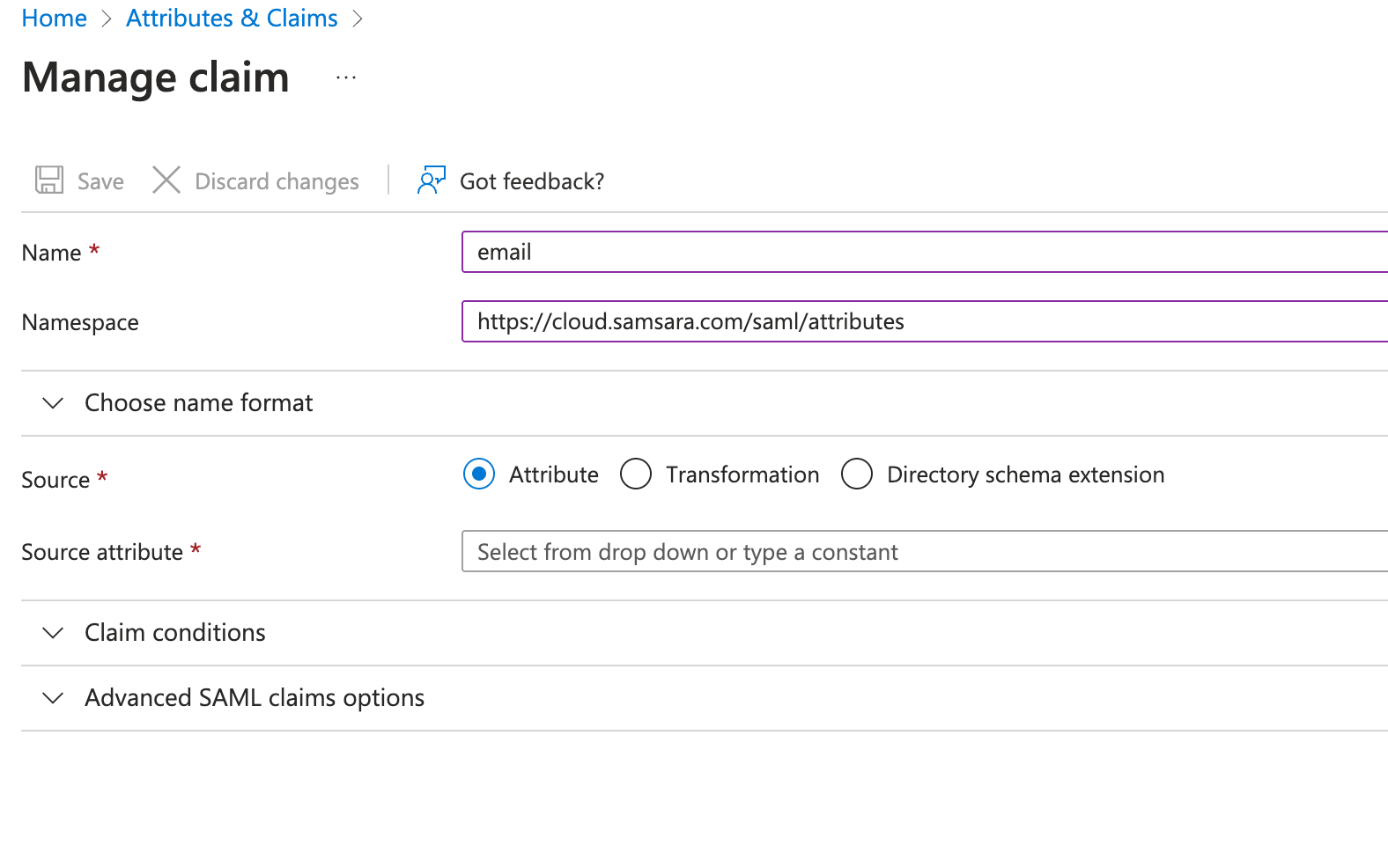Open the ellipsis menu beside Manage claim
The height and width of the screenshot is (868, 1388).
346,78
